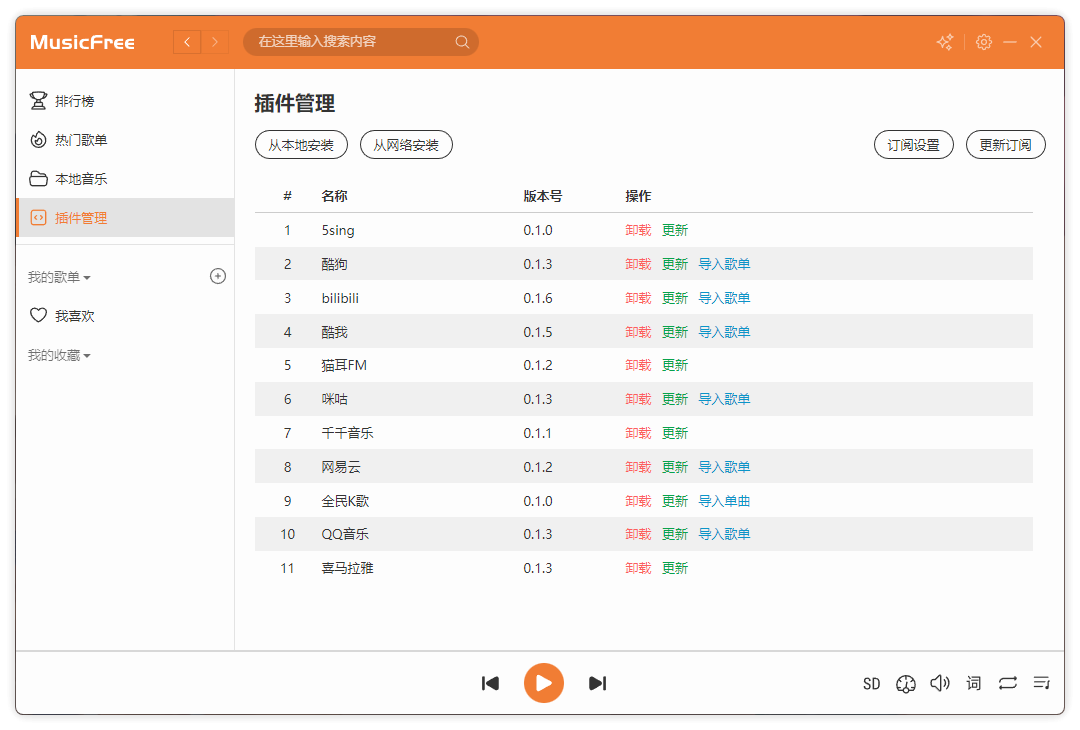Click the 从网络安装 button
1080x730 pixels.
coord(406,145)
